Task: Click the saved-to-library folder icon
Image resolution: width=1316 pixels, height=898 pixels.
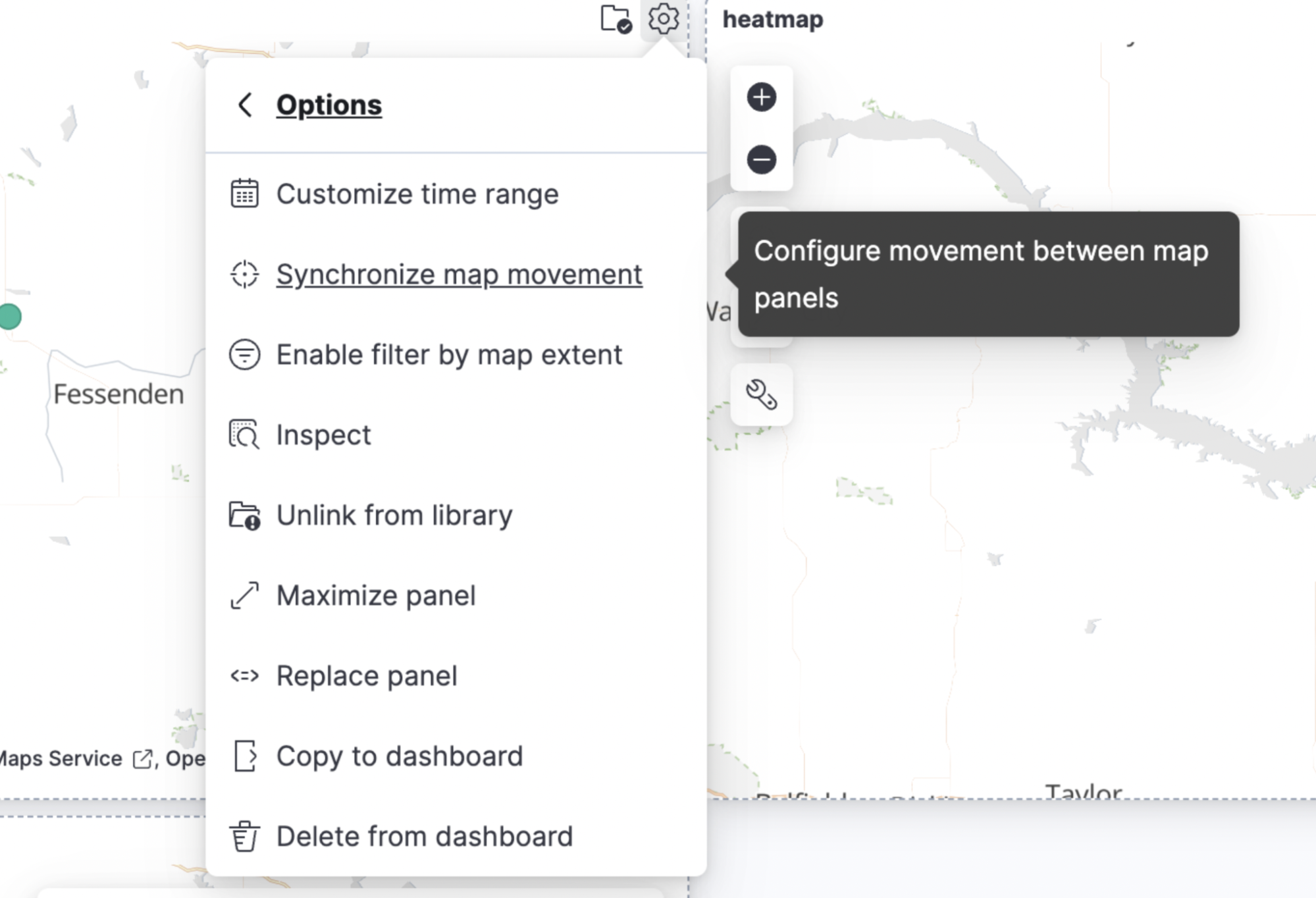Action: (614, 19)
